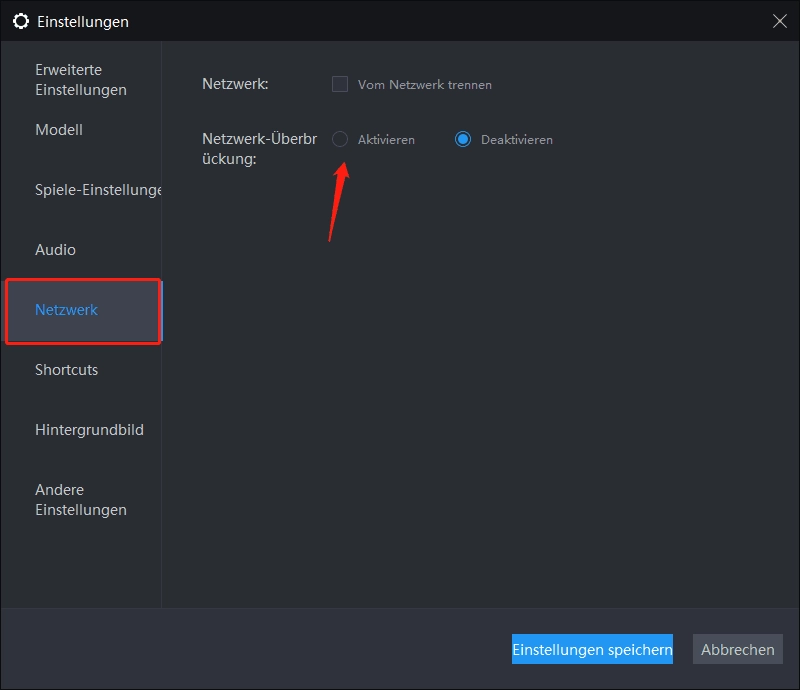Open Erweiterte Einstellungen section

pos(81,80)
